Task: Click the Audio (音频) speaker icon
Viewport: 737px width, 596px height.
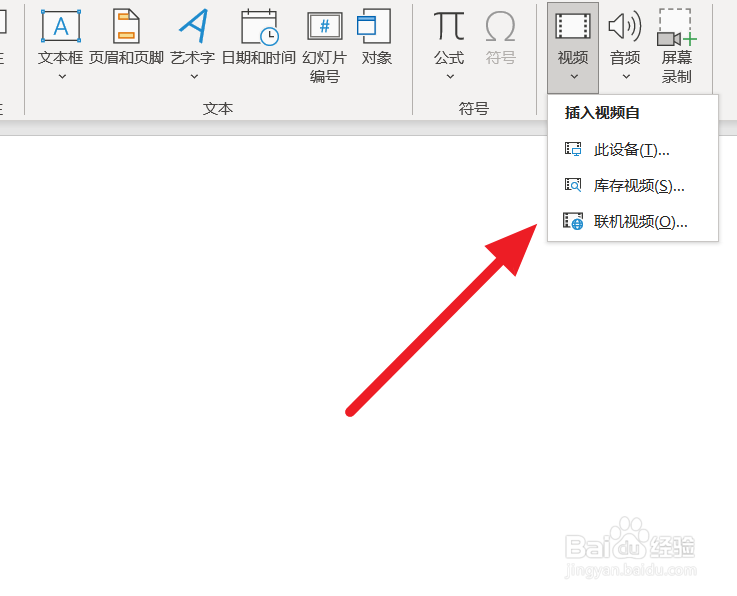Action: tap(625, 26)
